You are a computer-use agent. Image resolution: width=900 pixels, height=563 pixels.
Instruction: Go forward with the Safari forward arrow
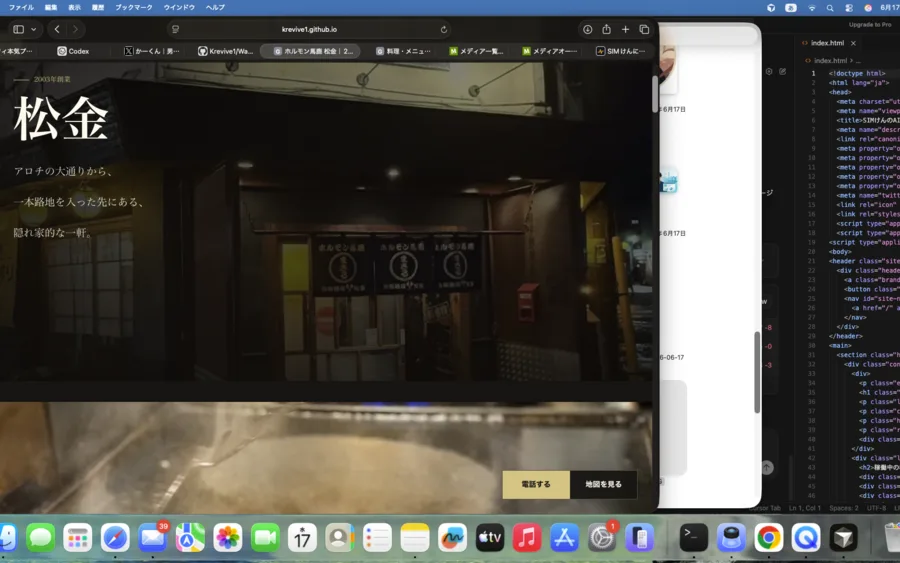pos(75,29)
